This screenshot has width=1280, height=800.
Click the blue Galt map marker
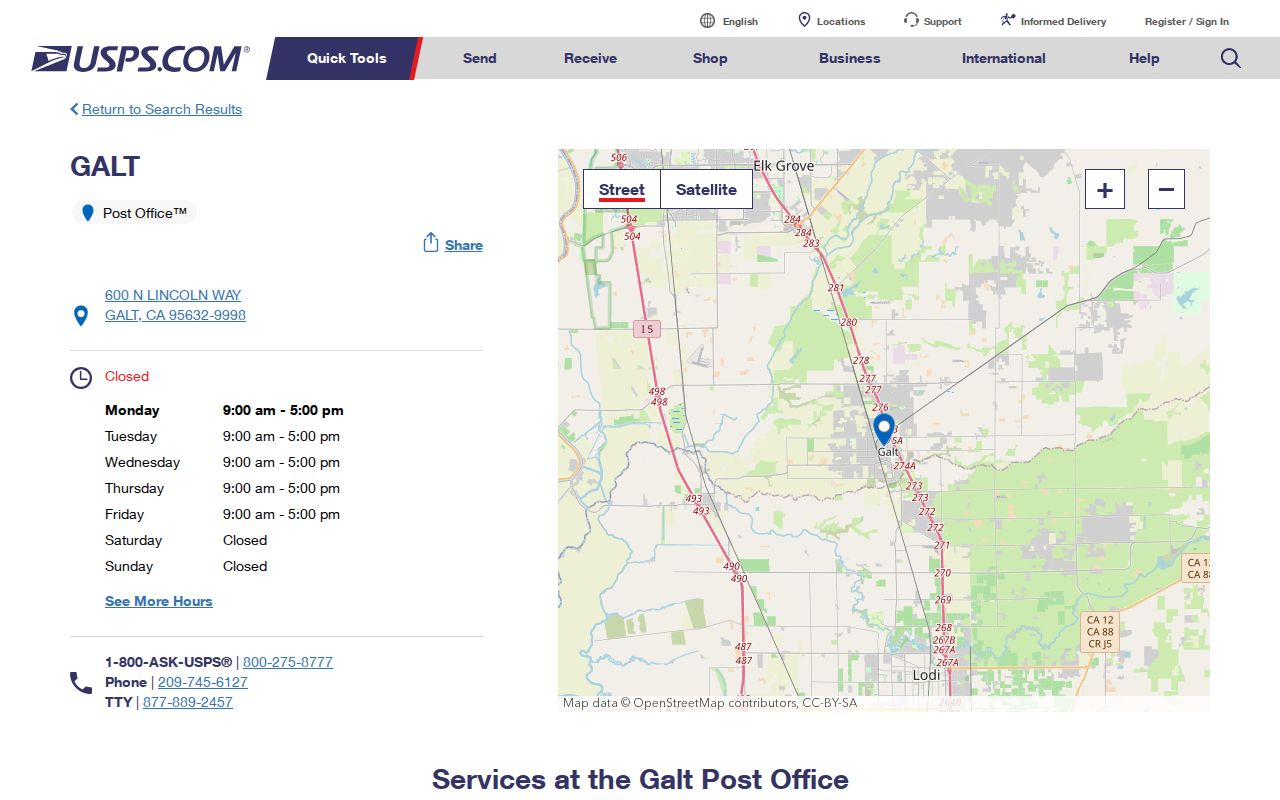884,429
